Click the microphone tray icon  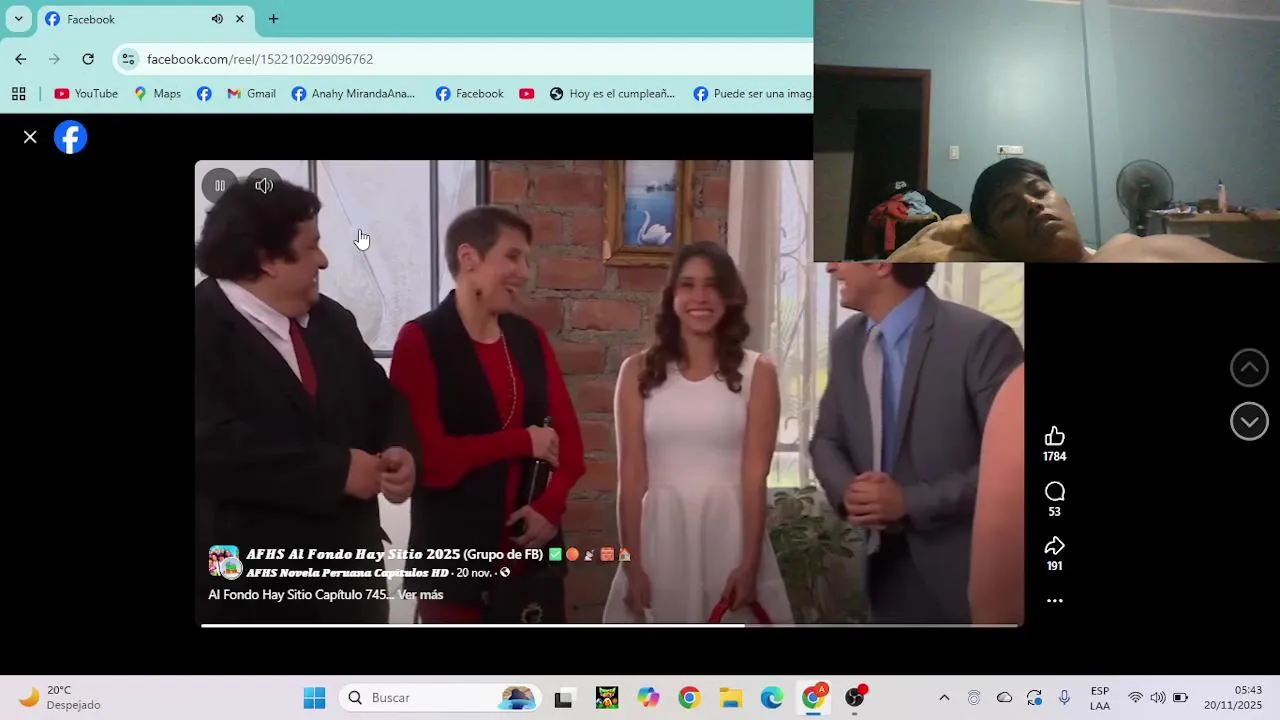1064,697
